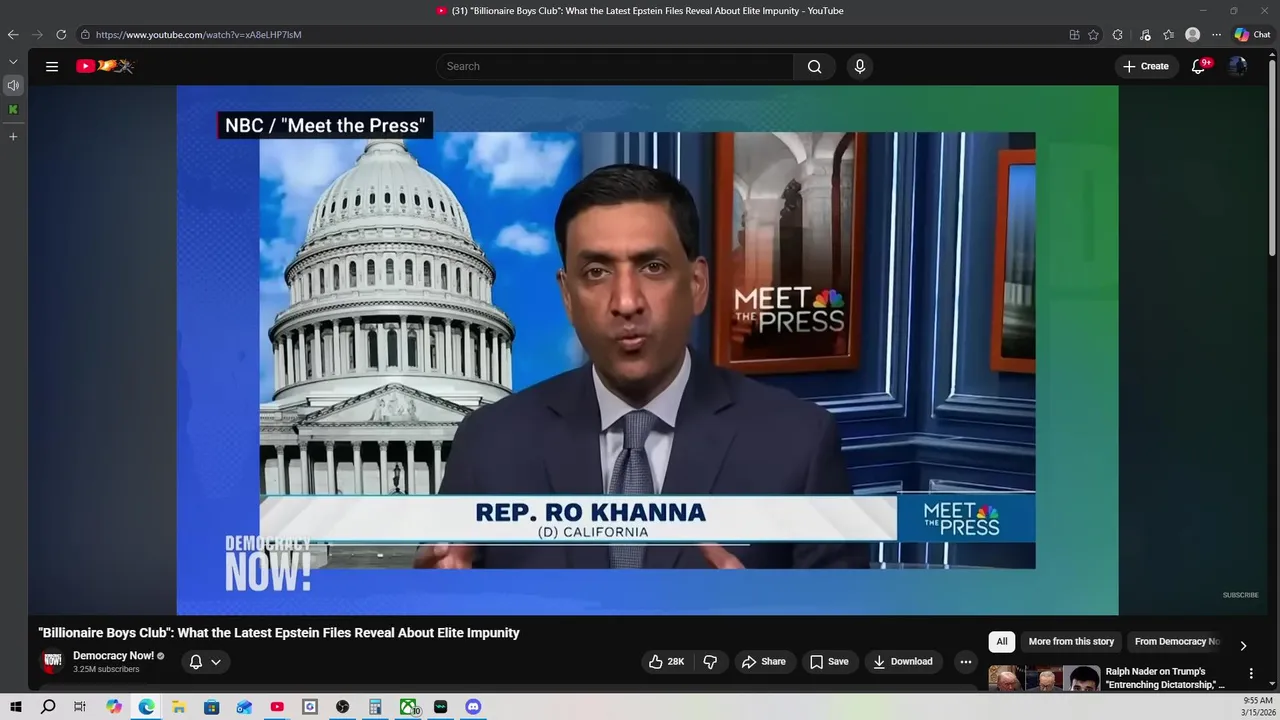This screenshot has height=720, width=1280.
Task: Click the video title text
Action: point(279,633)
